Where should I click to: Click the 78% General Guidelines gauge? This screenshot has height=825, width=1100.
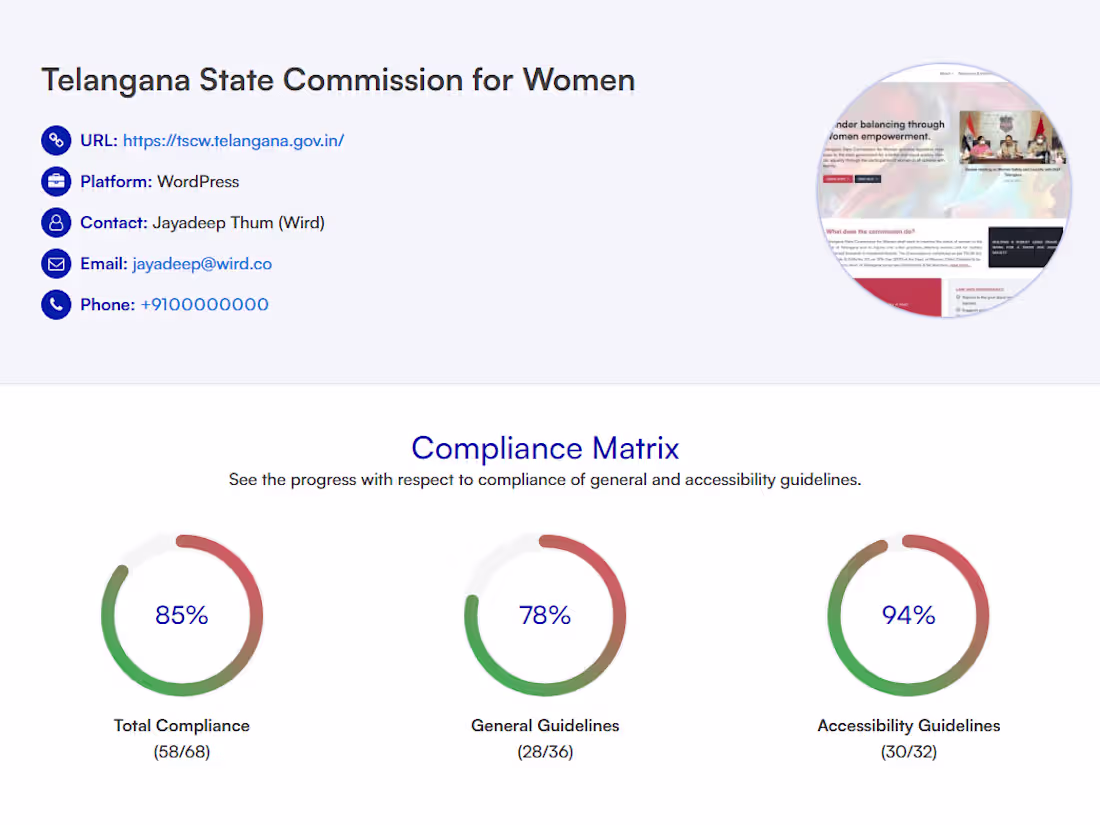(545, 615)
